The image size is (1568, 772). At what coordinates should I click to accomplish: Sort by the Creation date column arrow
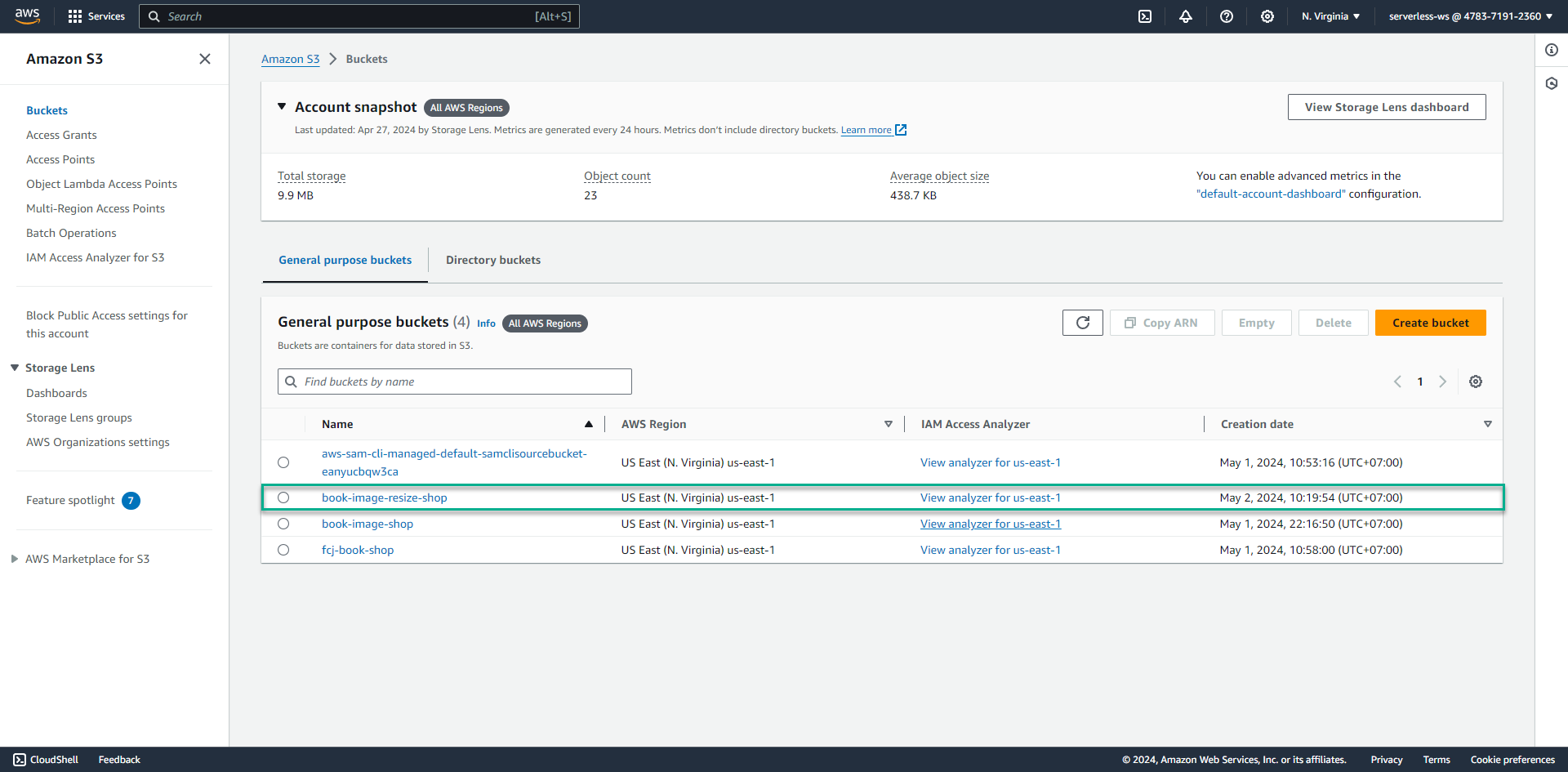point(1488,424)
